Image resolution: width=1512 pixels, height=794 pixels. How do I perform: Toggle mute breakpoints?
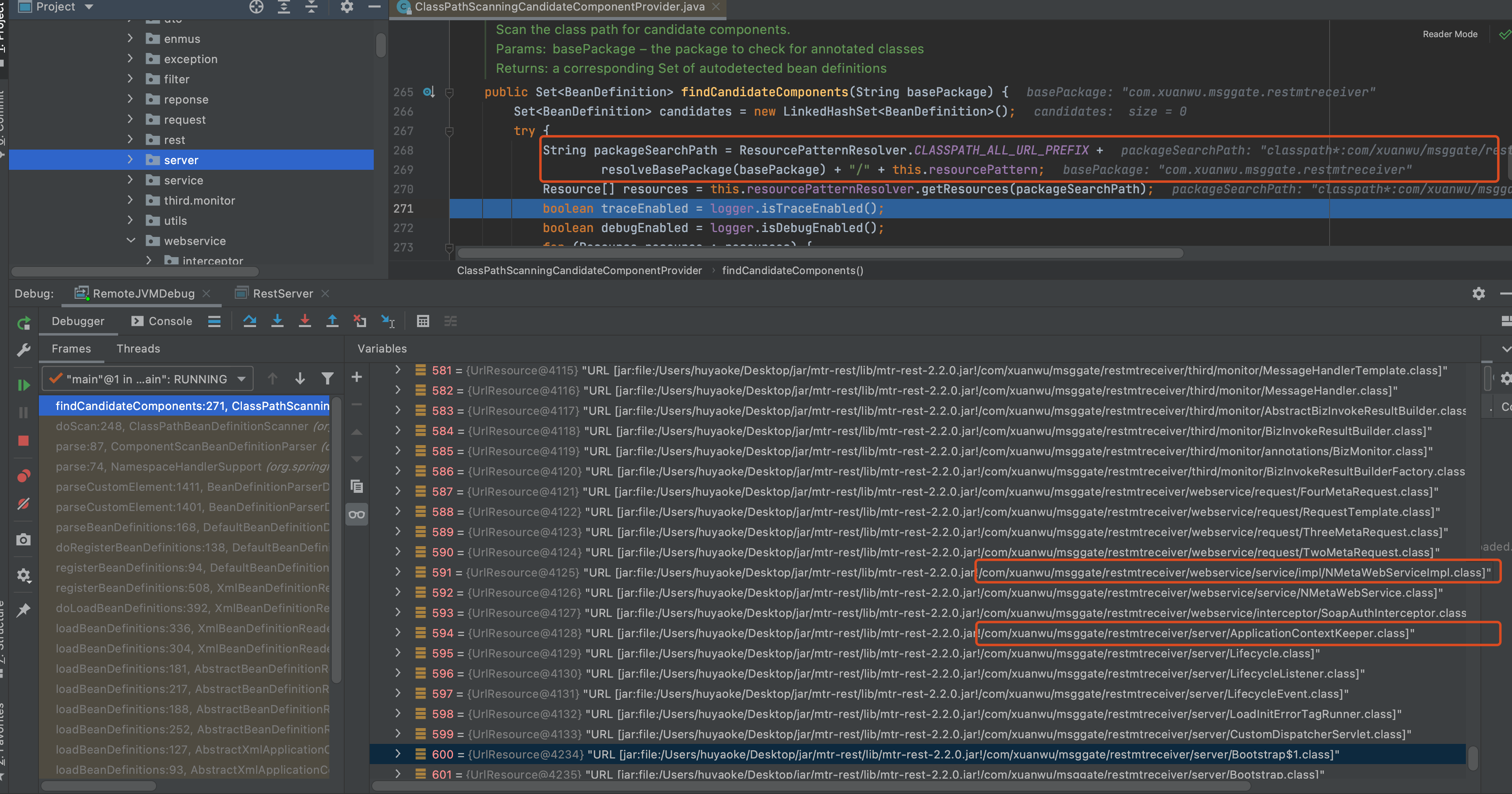click(x=23, y=503)
